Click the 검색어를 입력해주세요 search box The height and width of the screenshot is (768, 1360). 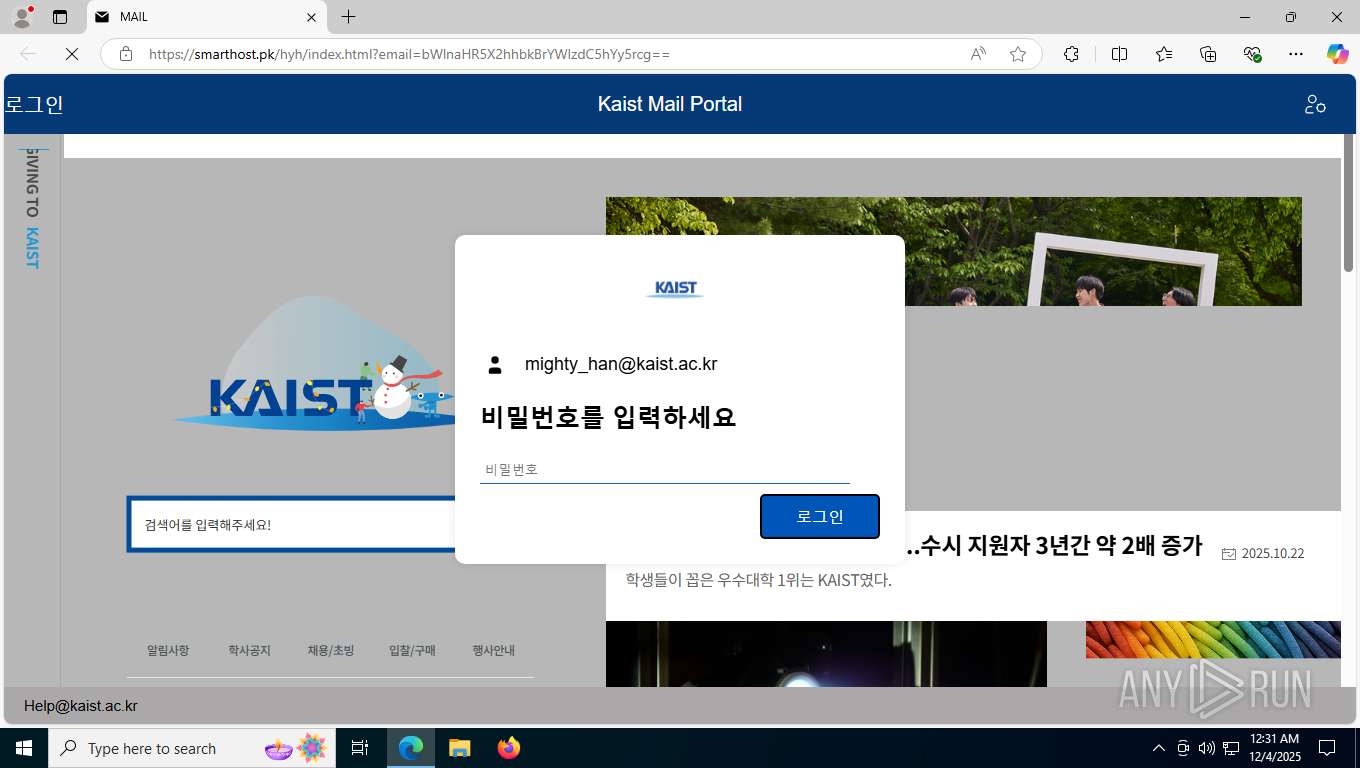(x=292, y=524)
